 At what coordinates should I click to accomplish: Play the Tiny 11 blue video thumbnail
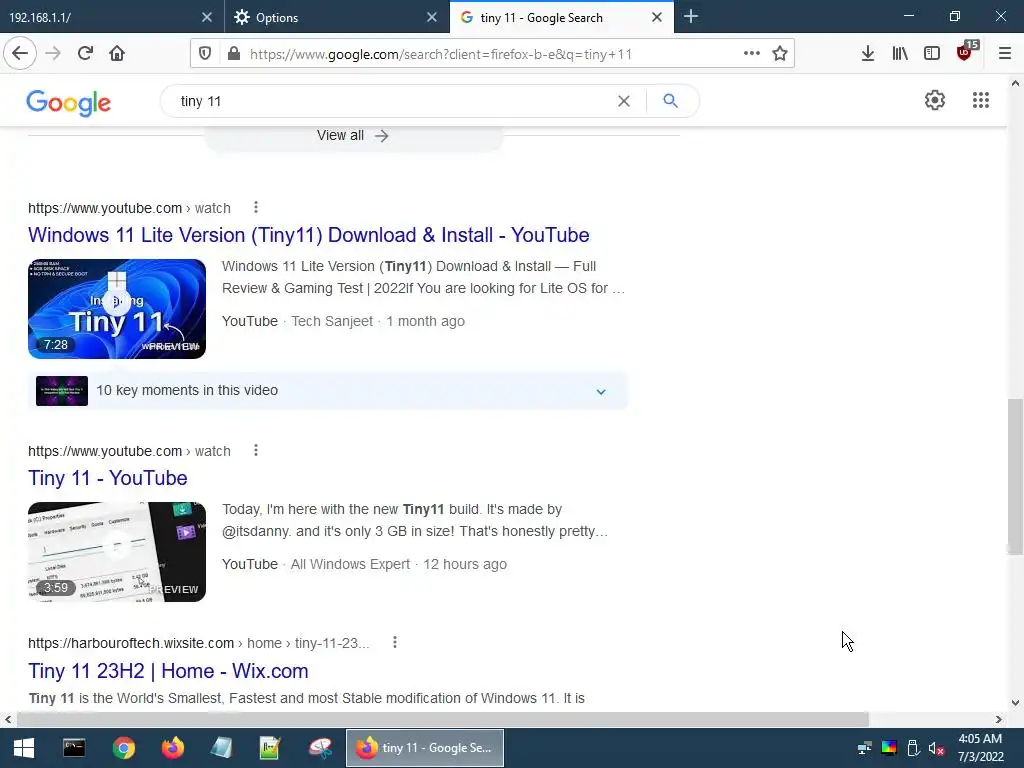coord(117,309)
